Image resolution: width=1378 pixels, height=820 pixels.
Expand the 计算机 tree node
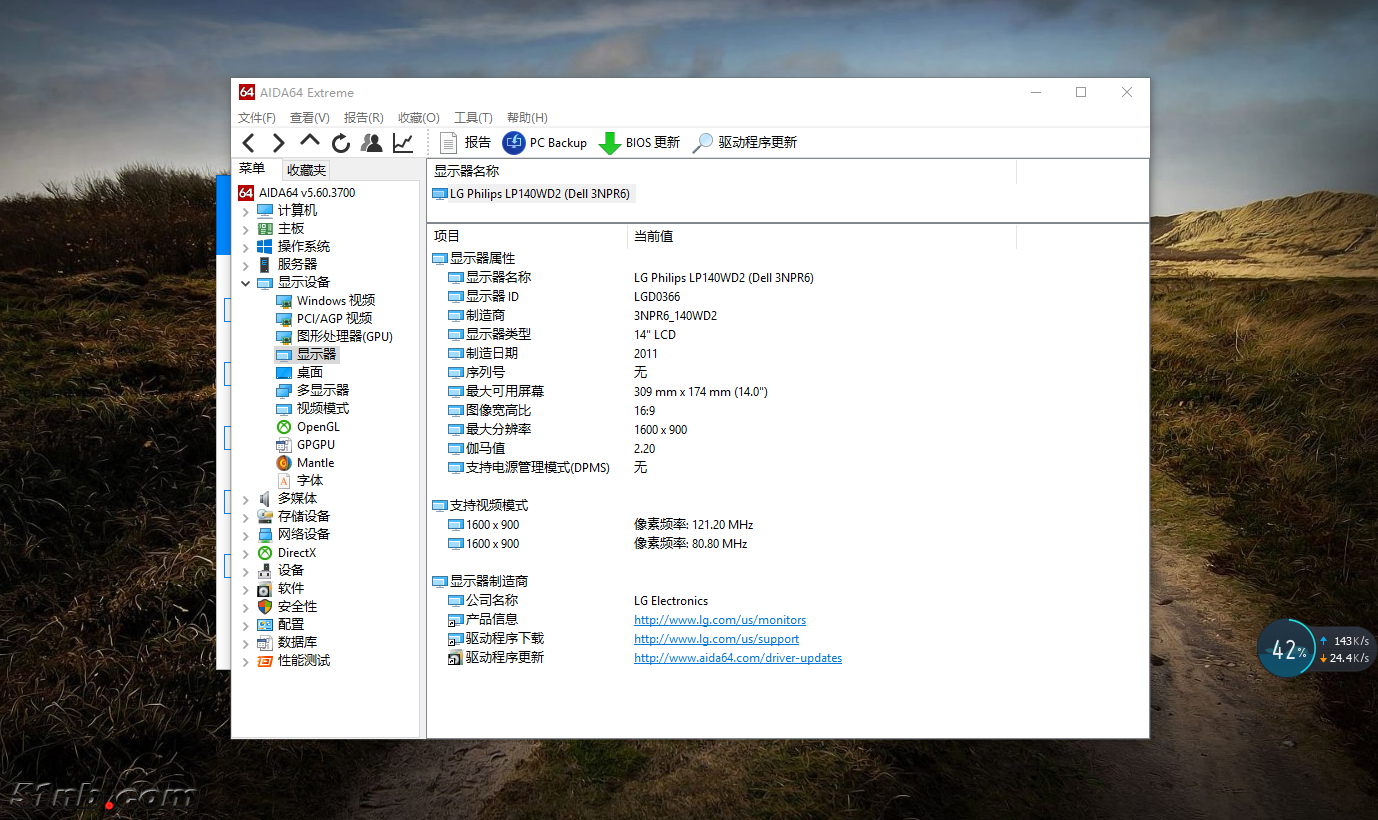click(x=246, y=211)
